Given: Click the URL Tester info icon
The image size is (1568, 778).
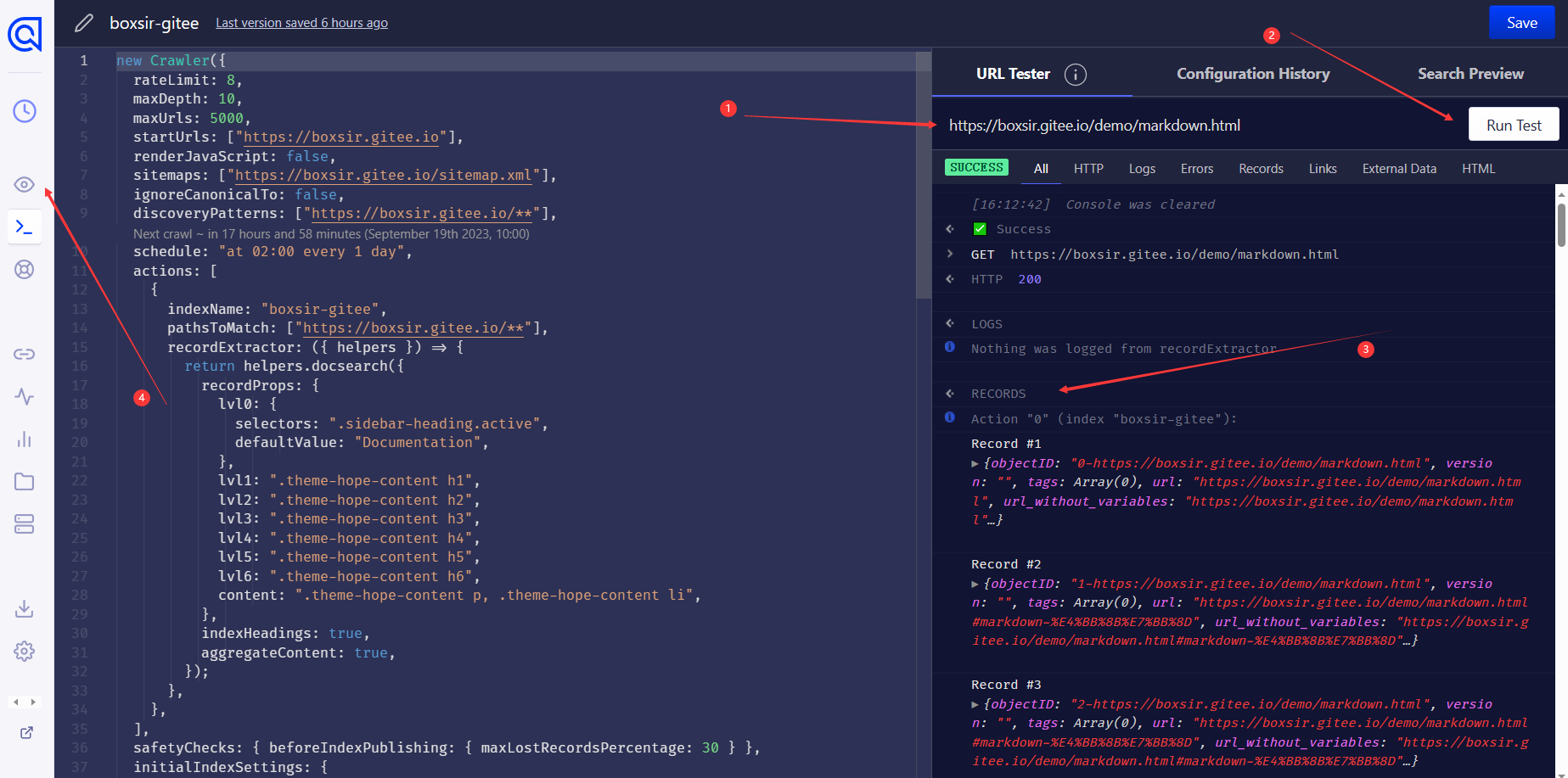Looking at the screenshot, I should pos(1076,75).
